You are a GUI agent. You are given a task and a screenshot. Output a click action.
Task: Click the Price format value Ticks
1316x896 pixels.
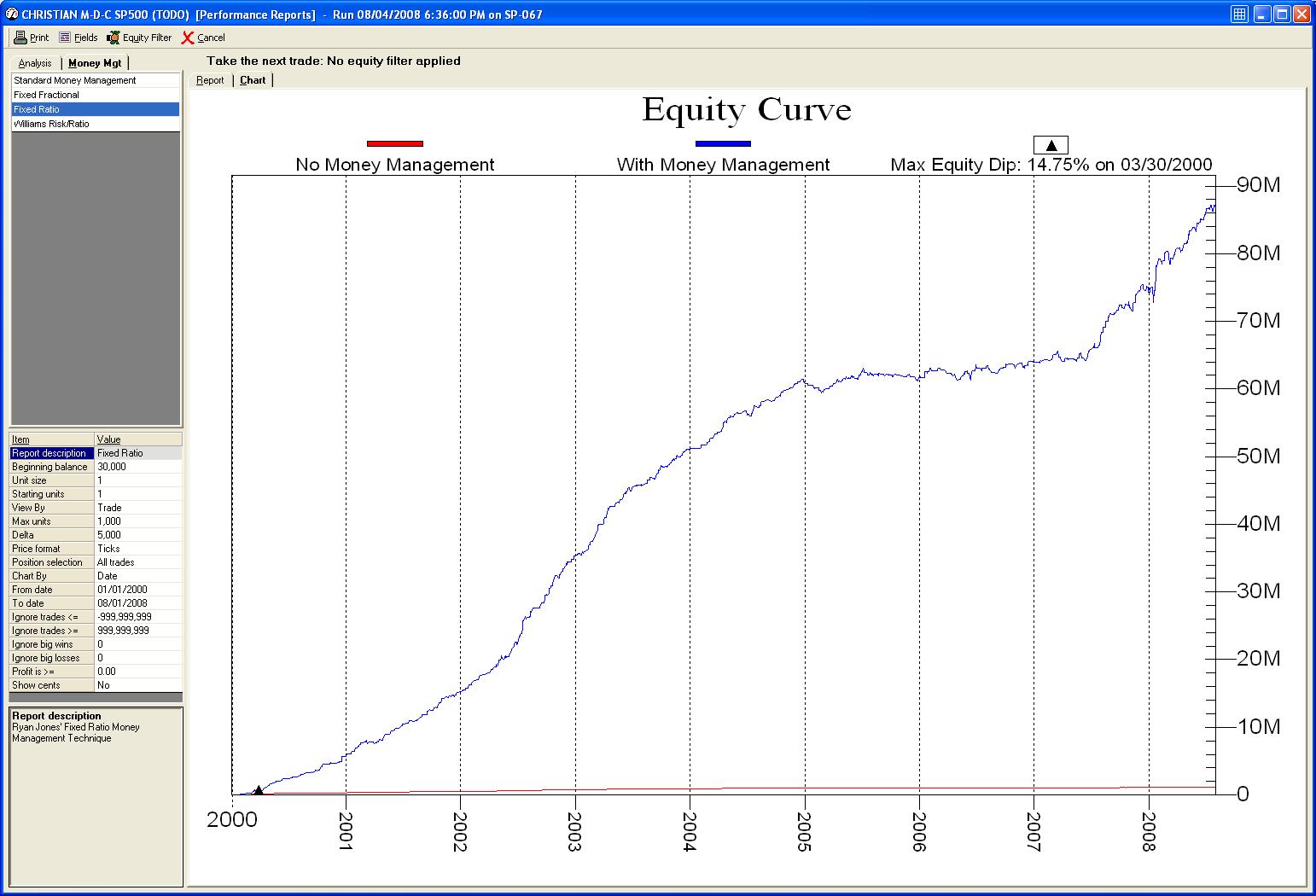click(x=138, y=549)
